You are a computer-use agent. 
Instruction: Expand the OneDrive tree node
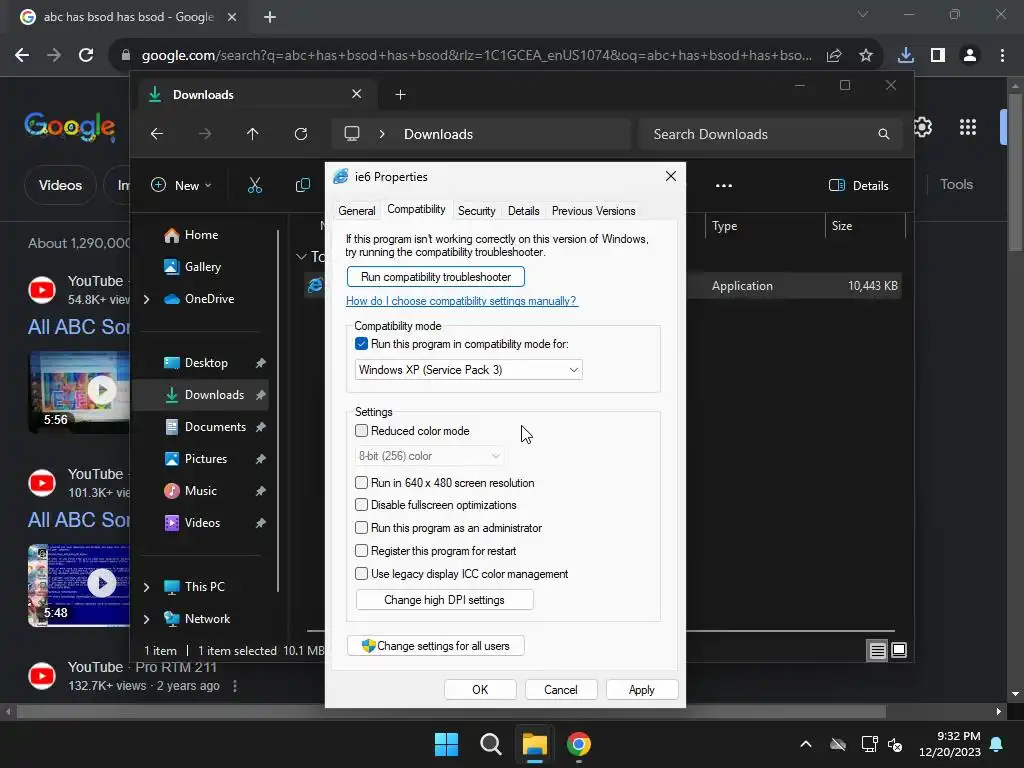[x=146, y=299]
